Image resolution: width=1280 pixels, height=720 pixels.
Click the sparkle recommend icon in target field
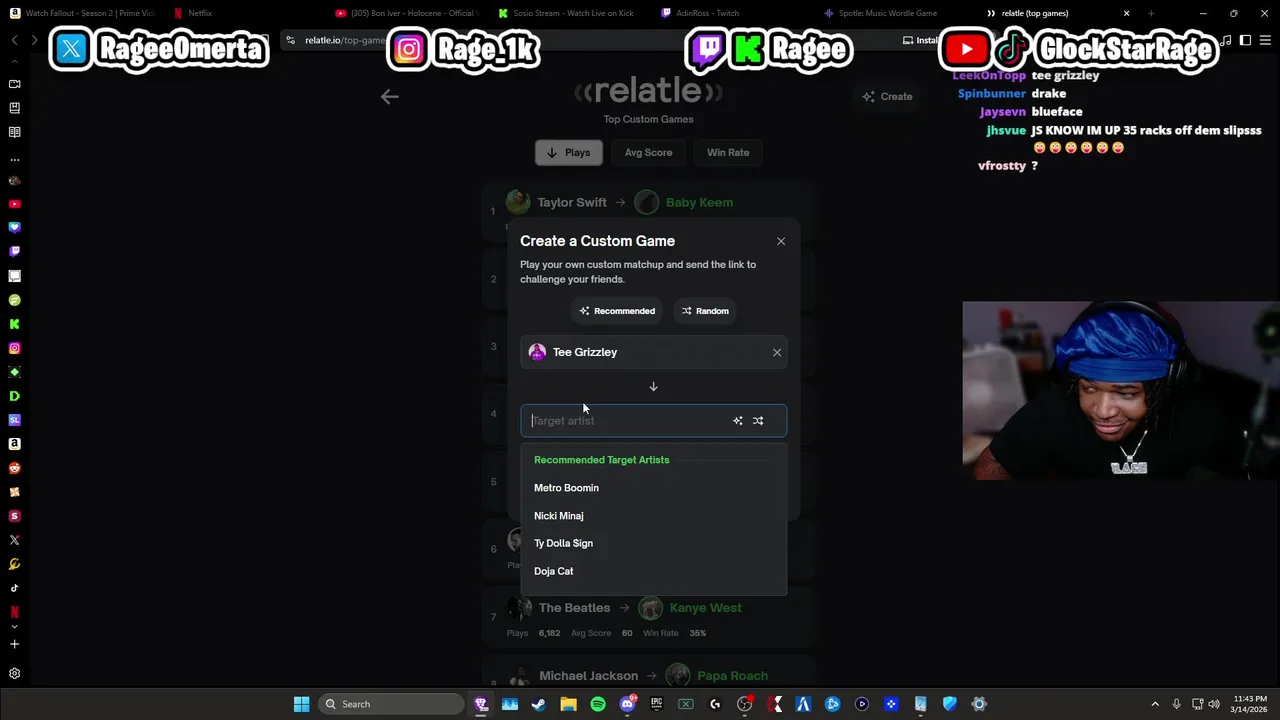[x=738, y=421]
